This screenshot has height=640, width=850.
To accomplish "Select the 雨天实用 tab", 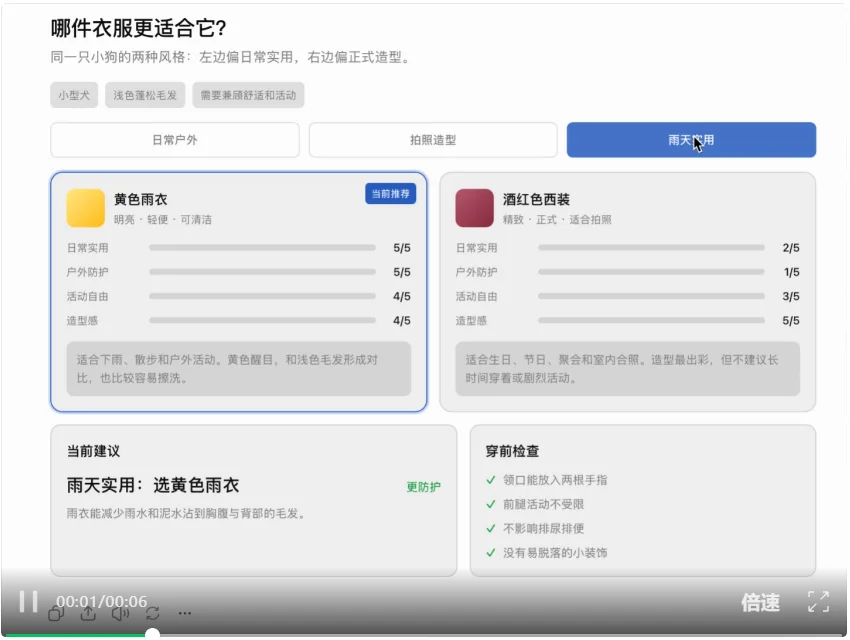I will pos(691,140).
